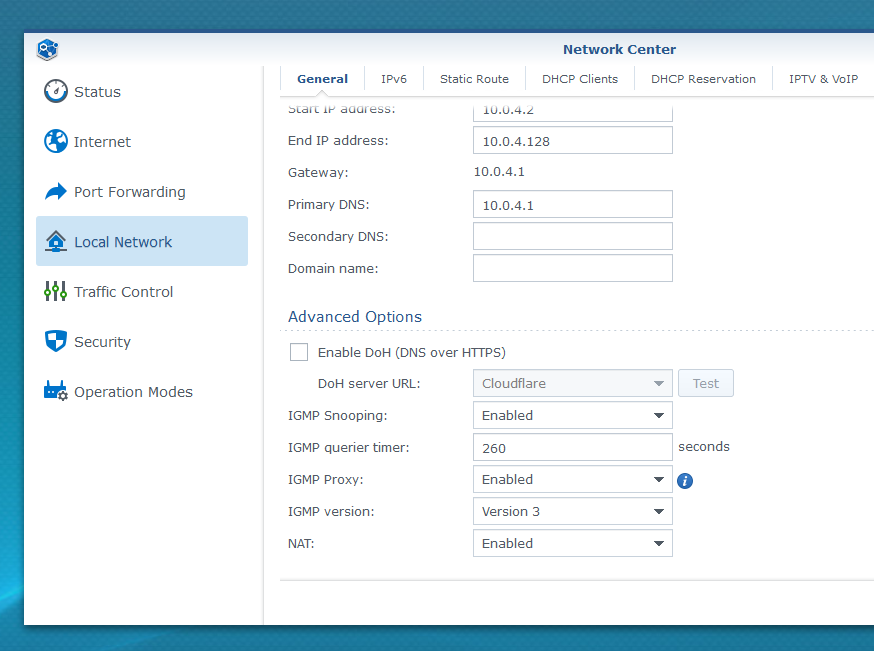874x651 pixels.
Task: Click the Local Network house icon
Action: coord(55,242)
